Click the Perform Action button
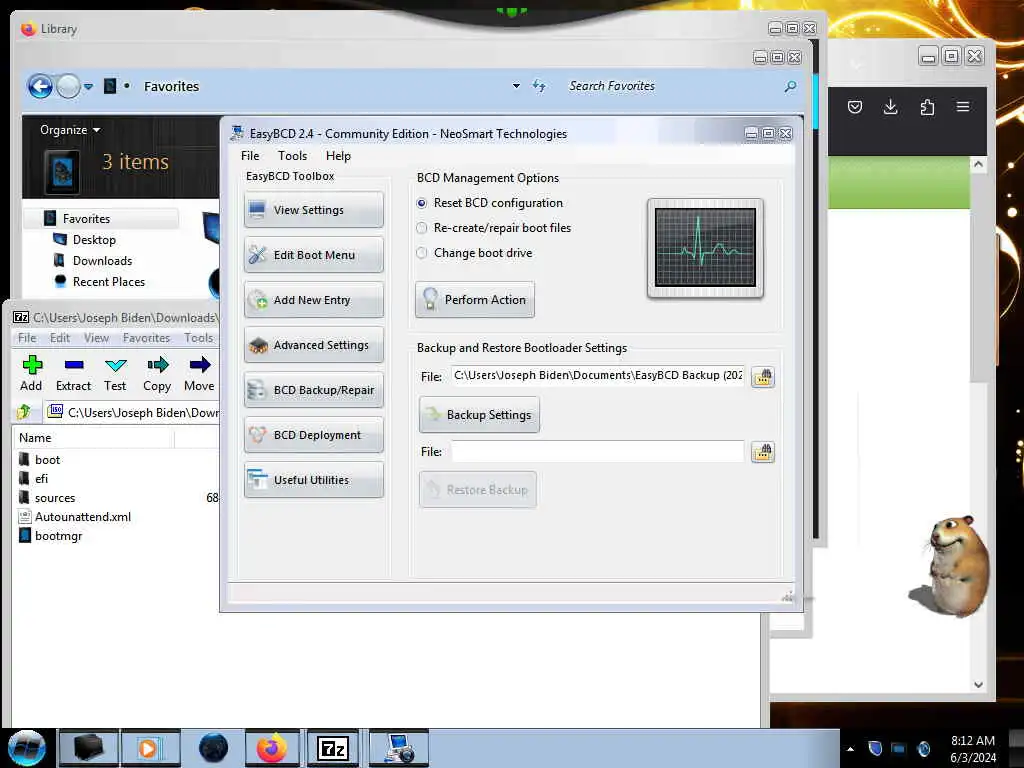 point(475,300)
